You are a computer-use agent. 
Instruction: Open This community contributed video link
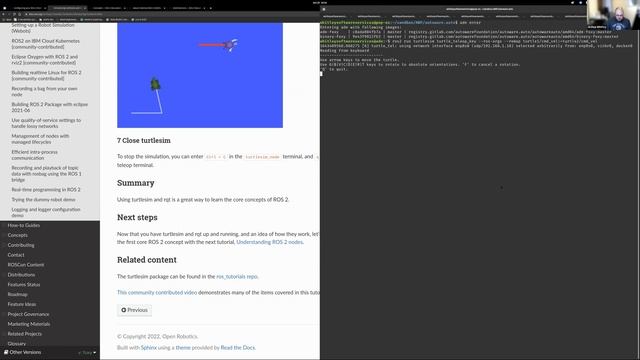[x=157, y=292]
